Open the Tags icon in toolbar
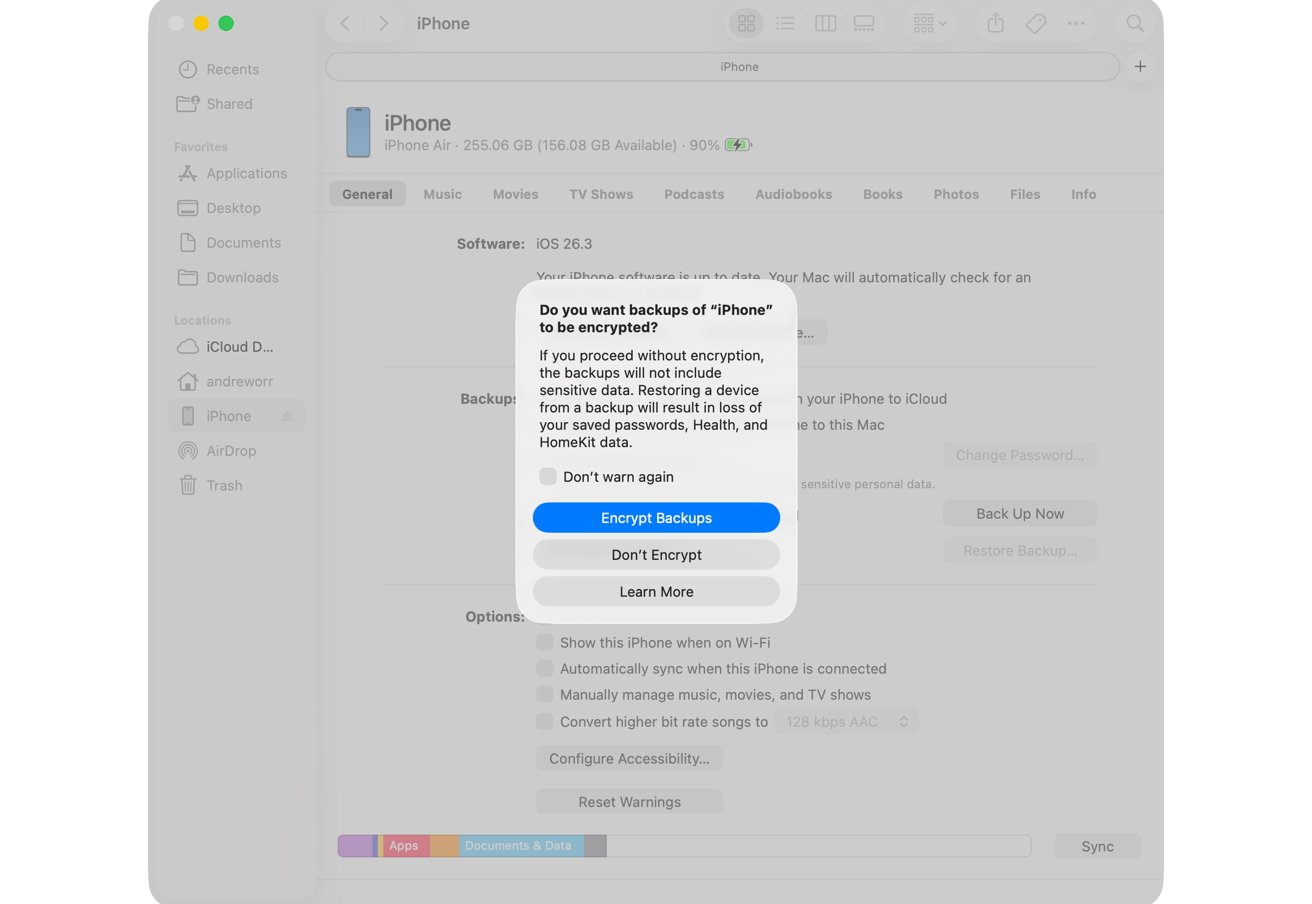 [x=1036, y=23]
